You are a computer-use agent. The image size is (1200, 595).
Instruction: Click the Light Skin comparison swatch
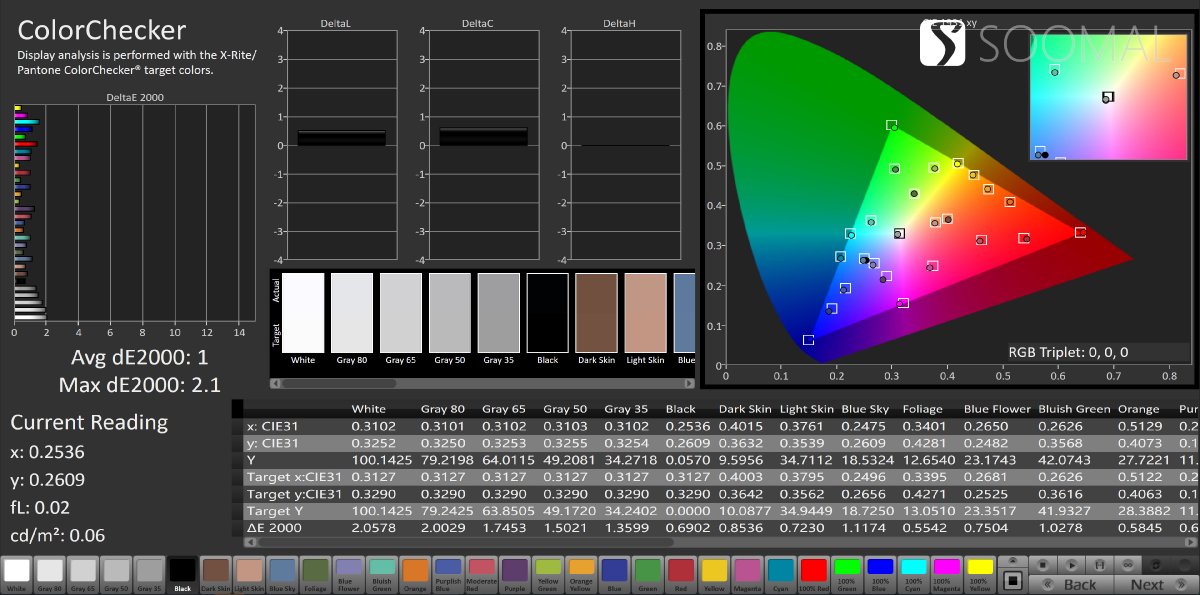pyautogui.click(x=645, y=312)
